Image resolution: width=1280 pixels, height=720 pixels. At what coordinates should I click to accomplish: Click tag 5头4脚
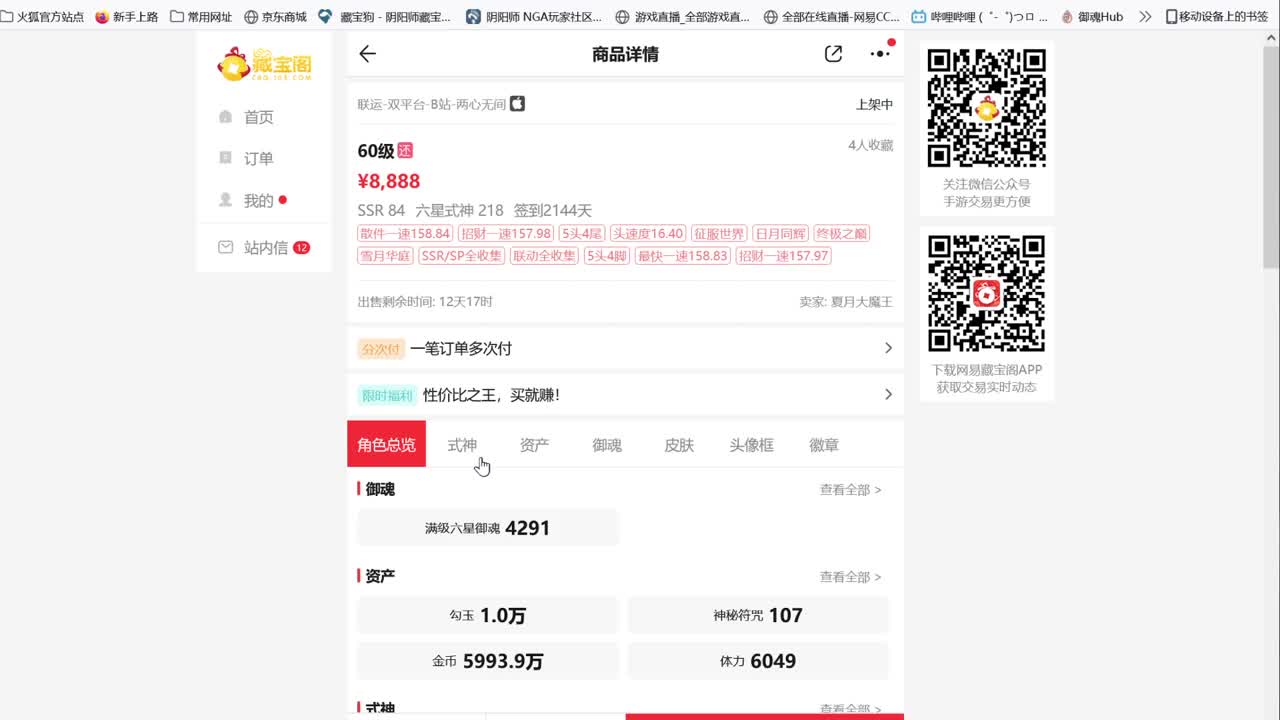point(607,256)
